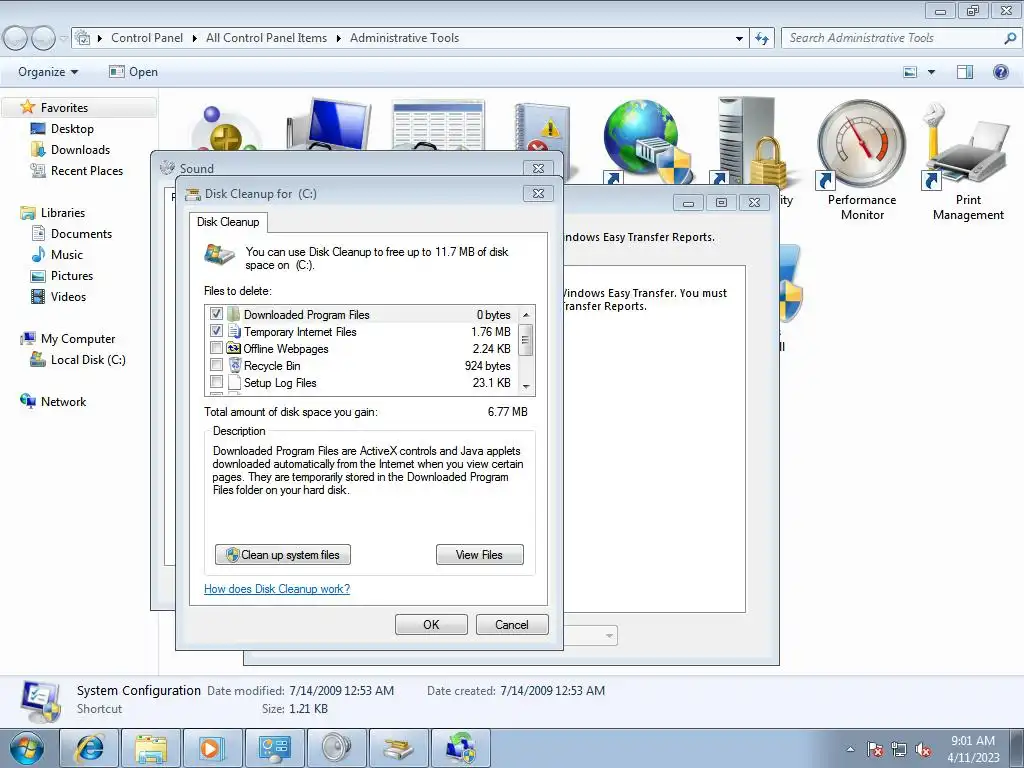Screen dimensions: 1024x768
Task: Click the muted volume tray icon
Action: [x=923, y=749]
